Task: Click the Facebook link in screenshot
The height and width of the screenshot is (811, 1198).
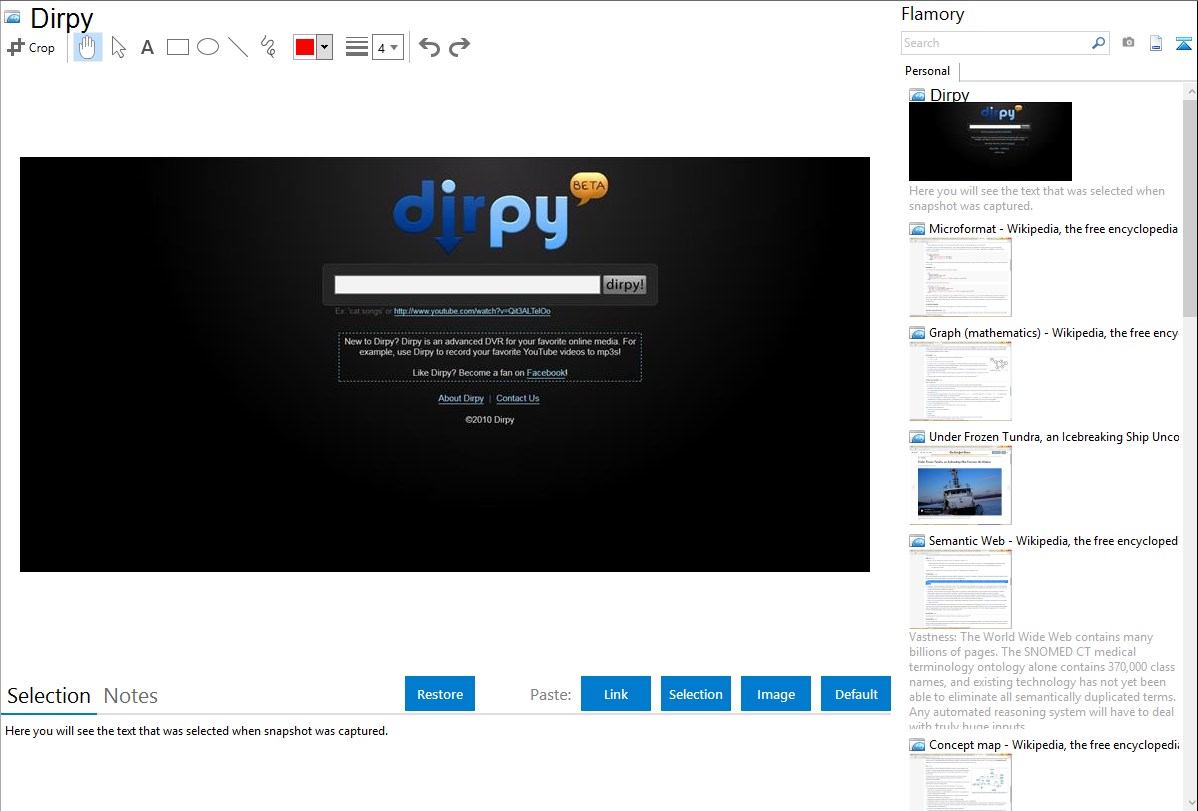Action: tap(546, 373)
